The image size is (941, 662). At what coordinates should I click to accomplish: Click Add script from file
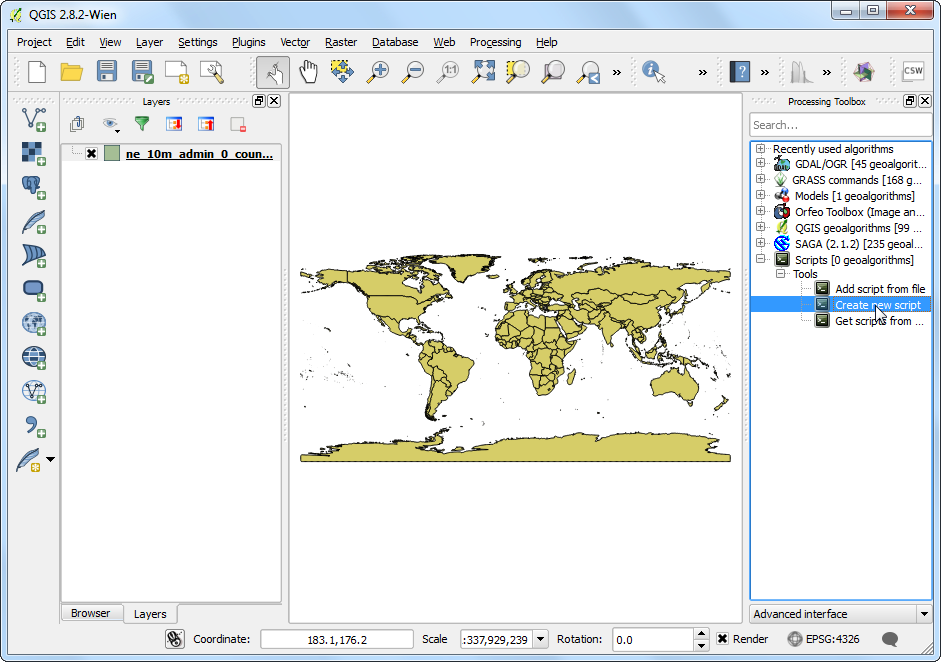pyautogui.click(x=879, y=289)
